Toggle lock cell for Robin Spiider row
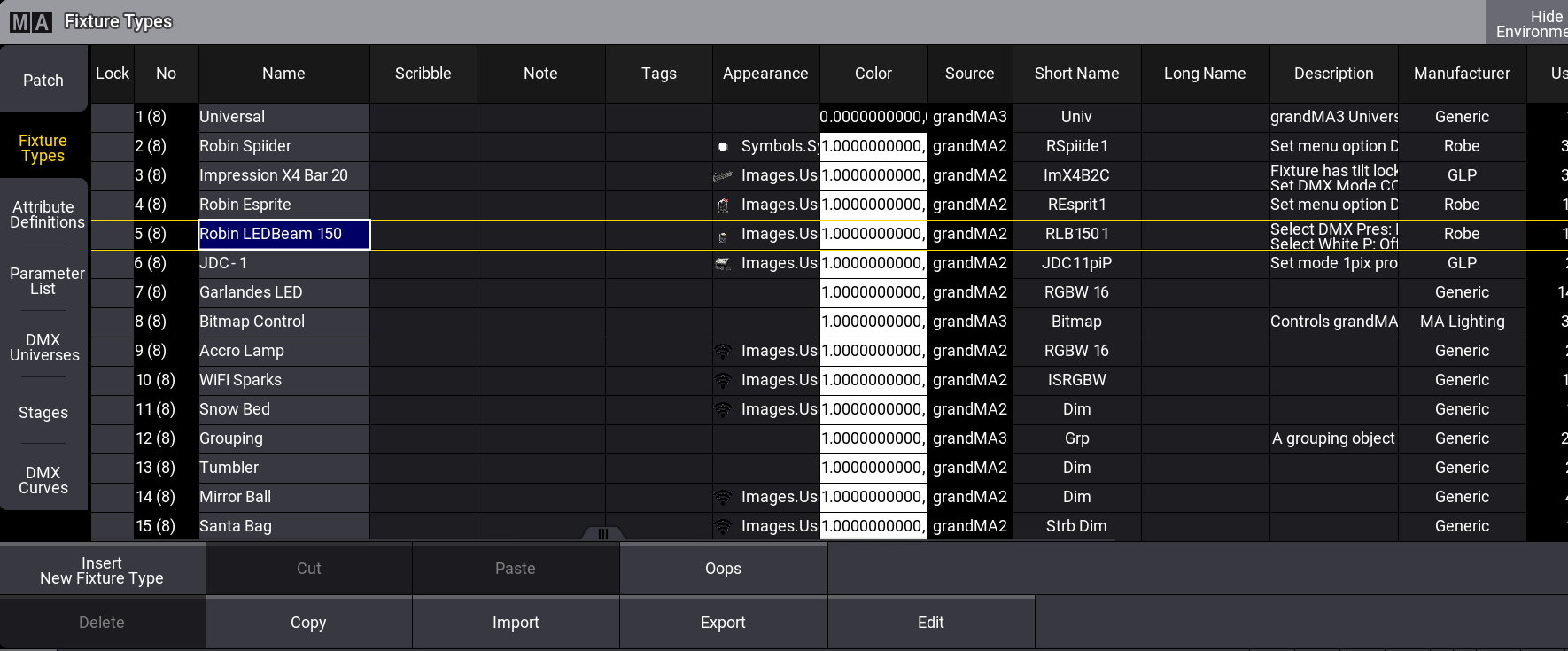The width and height of the screenshot is (1568, 651). coord(112,146)
